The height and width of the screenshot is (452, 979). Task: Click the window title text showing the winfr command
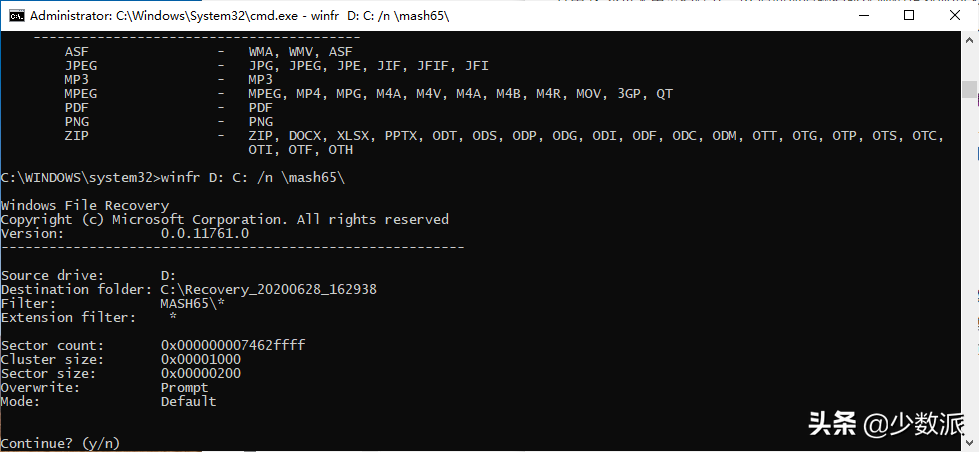240,16
